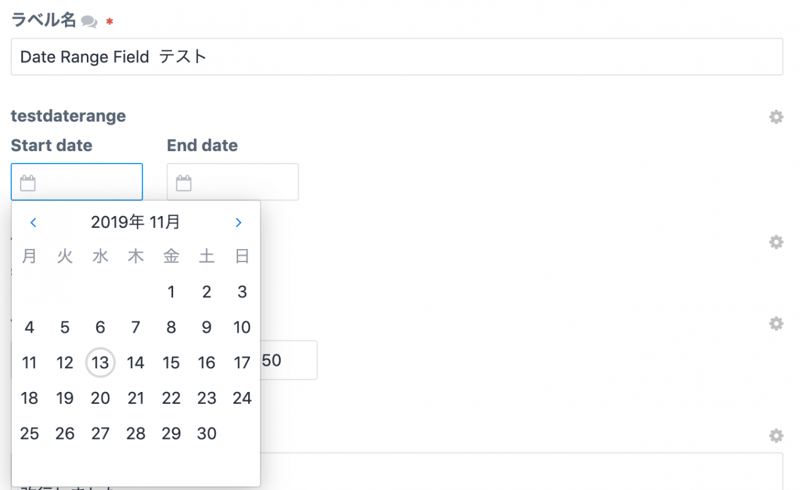The height and width of the screenshot is (490, 800).
Task: Click the gear icon beside testdaterange
Action: tap(776, 117)
